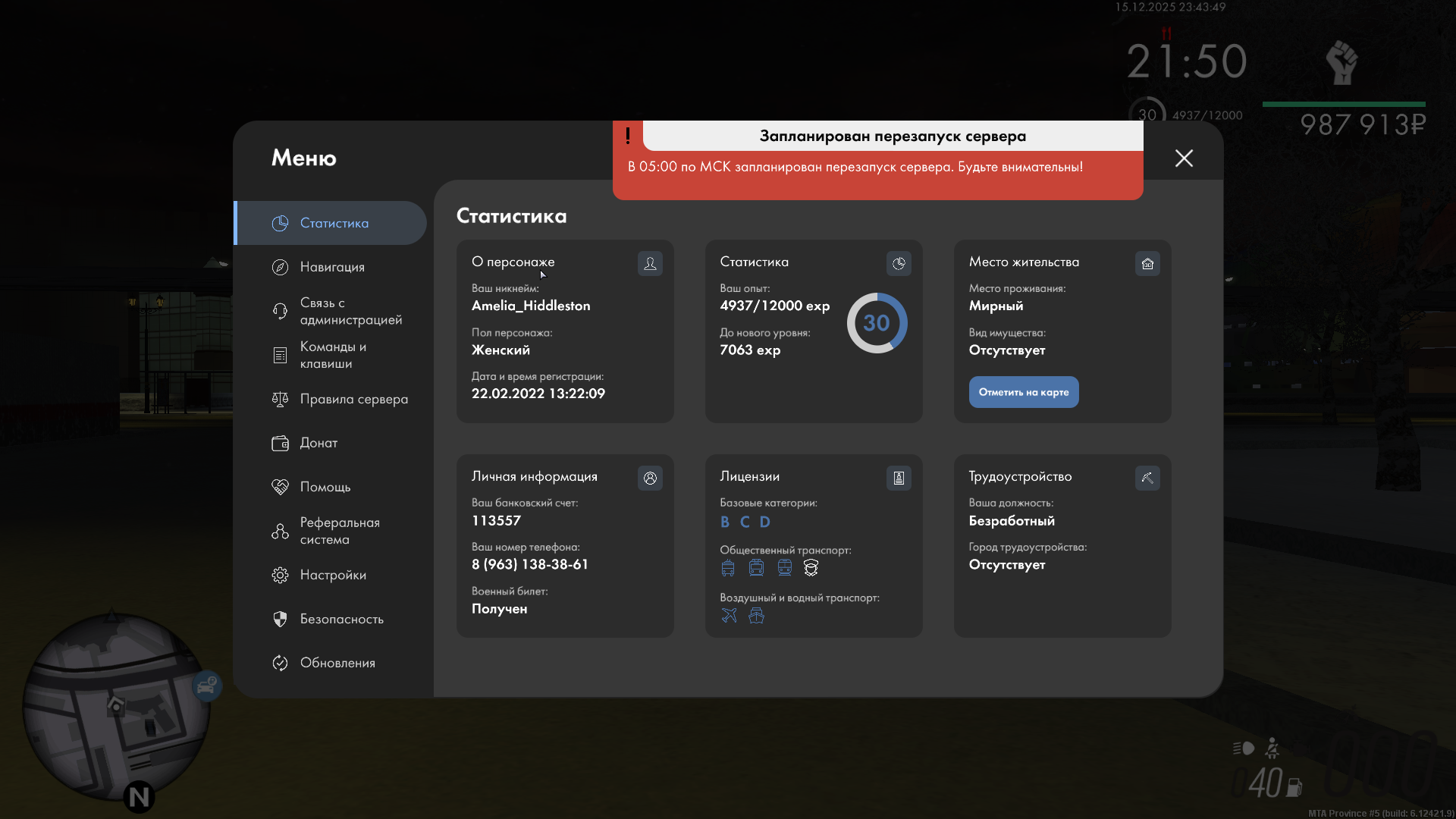The height and width of the screenshot is (819, 1456).
Task: Click the character profile icon in О персонаже card
Action: (650, 263)
